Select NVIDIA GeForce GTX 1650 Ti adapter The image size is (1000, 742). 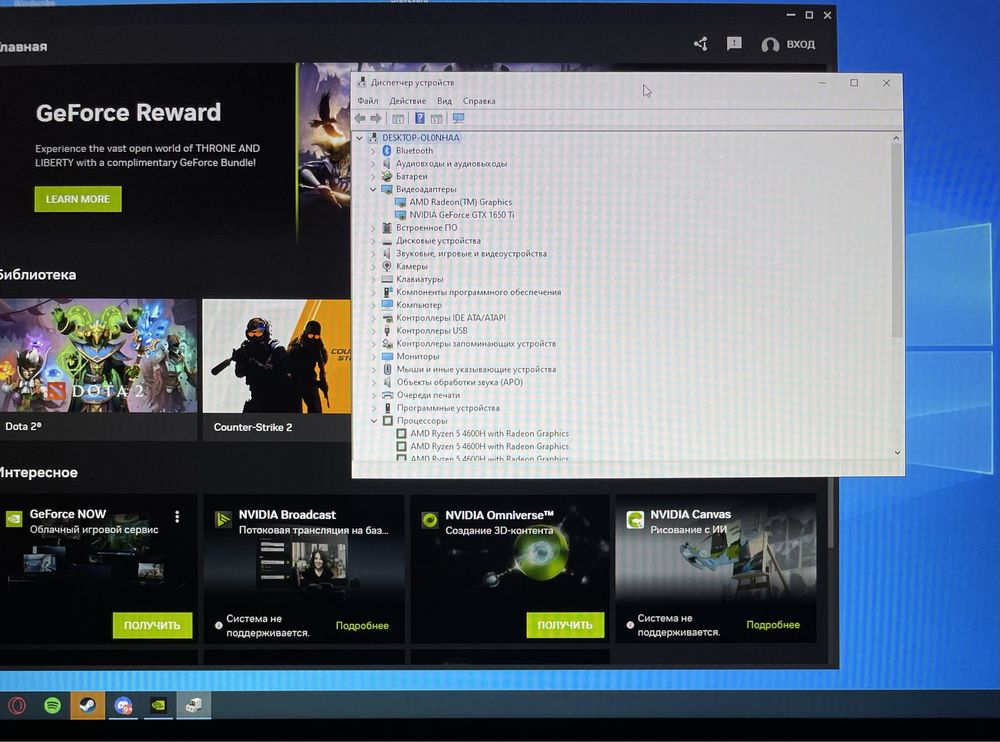(x=462, y=214)
